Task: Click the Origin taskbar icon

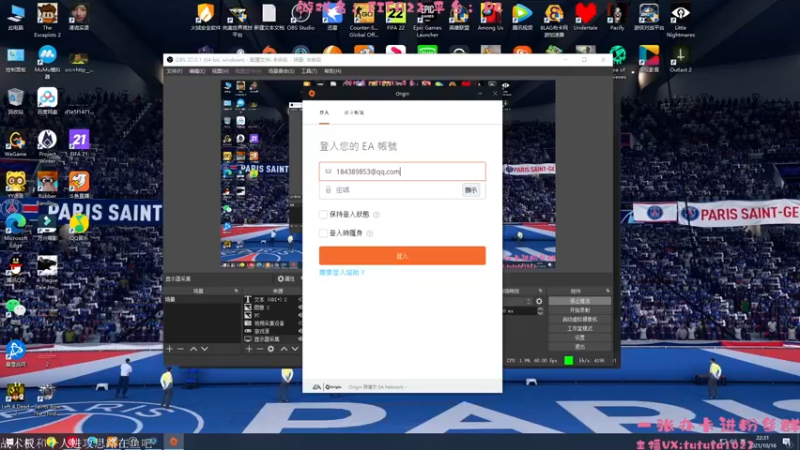Action: pyautogui.click(x=173, y=442)
